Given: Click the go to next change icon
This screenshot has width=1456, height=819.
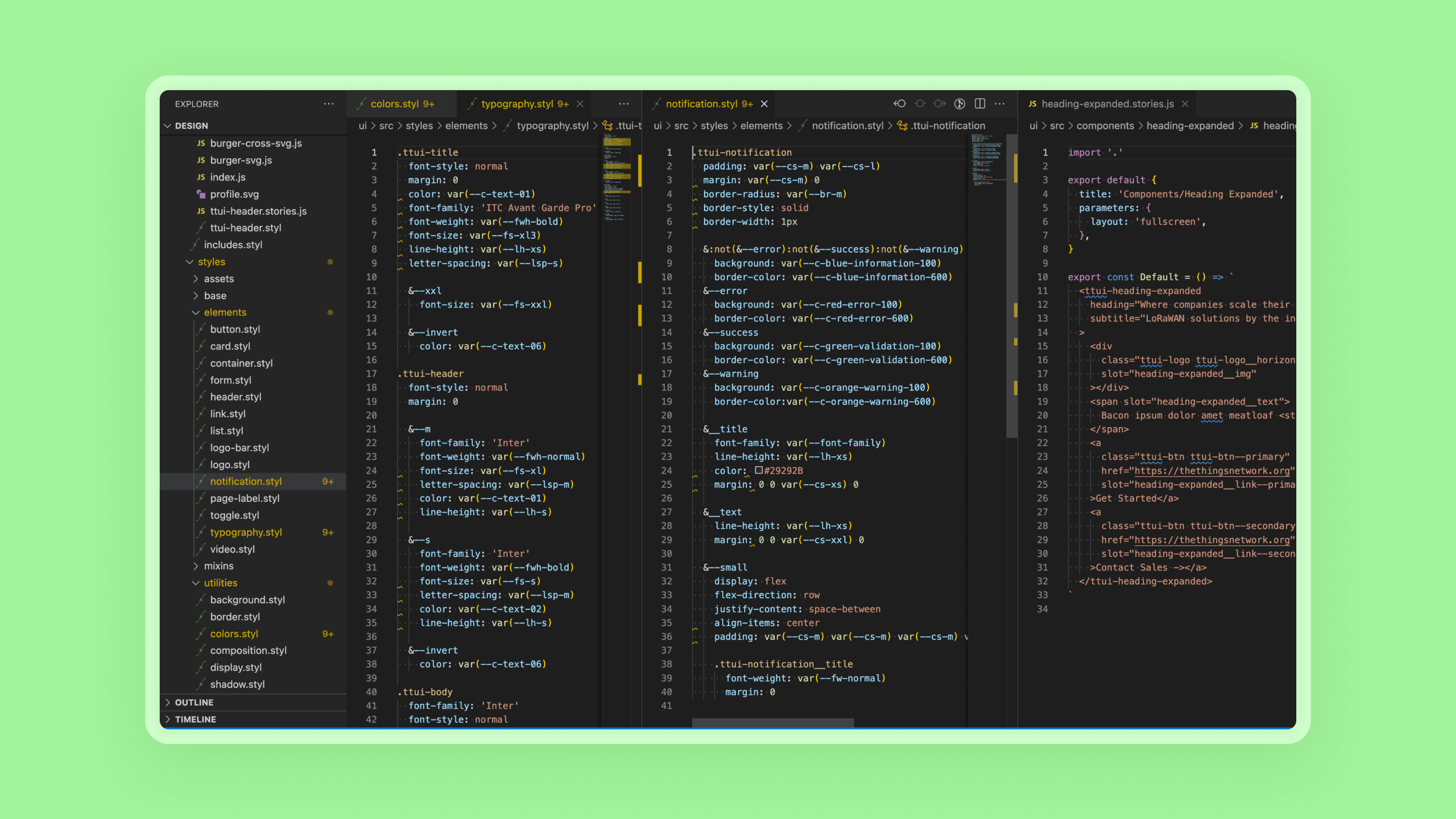Looking at the screenshot, I should [x=940, y=103].
